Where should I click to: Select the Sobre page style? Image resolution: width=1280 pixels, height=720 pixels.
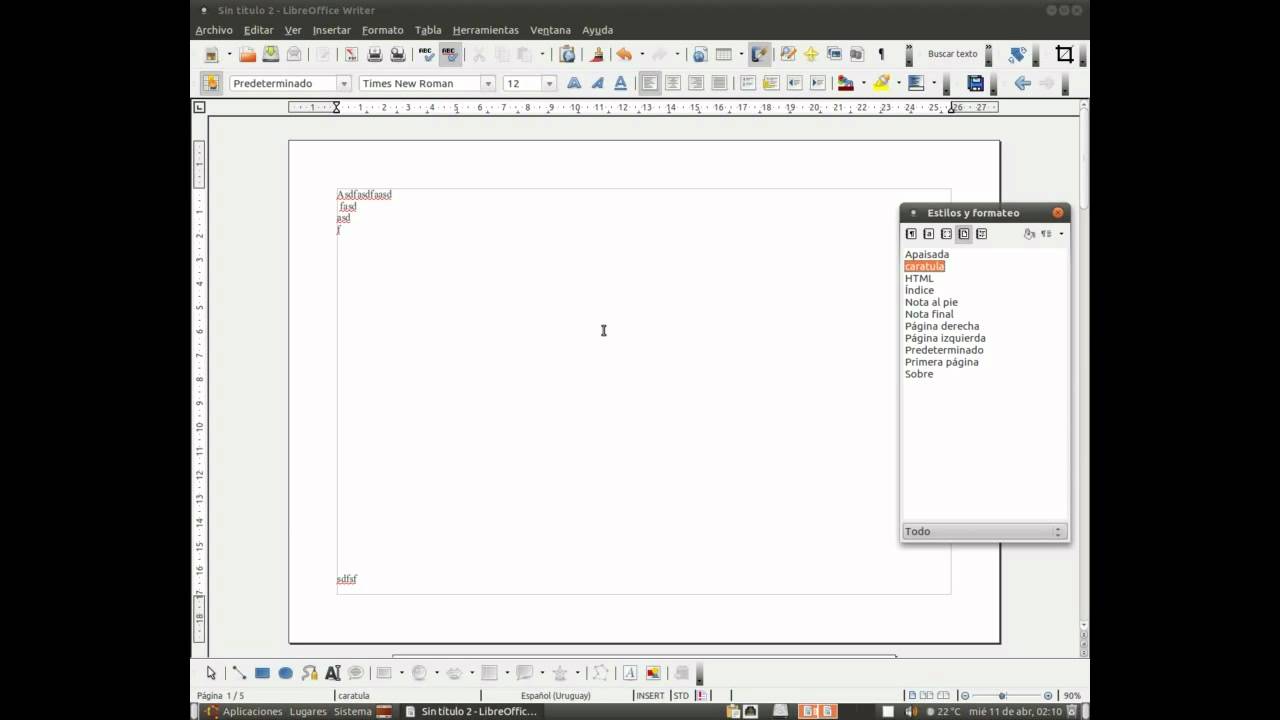point(919,374)
